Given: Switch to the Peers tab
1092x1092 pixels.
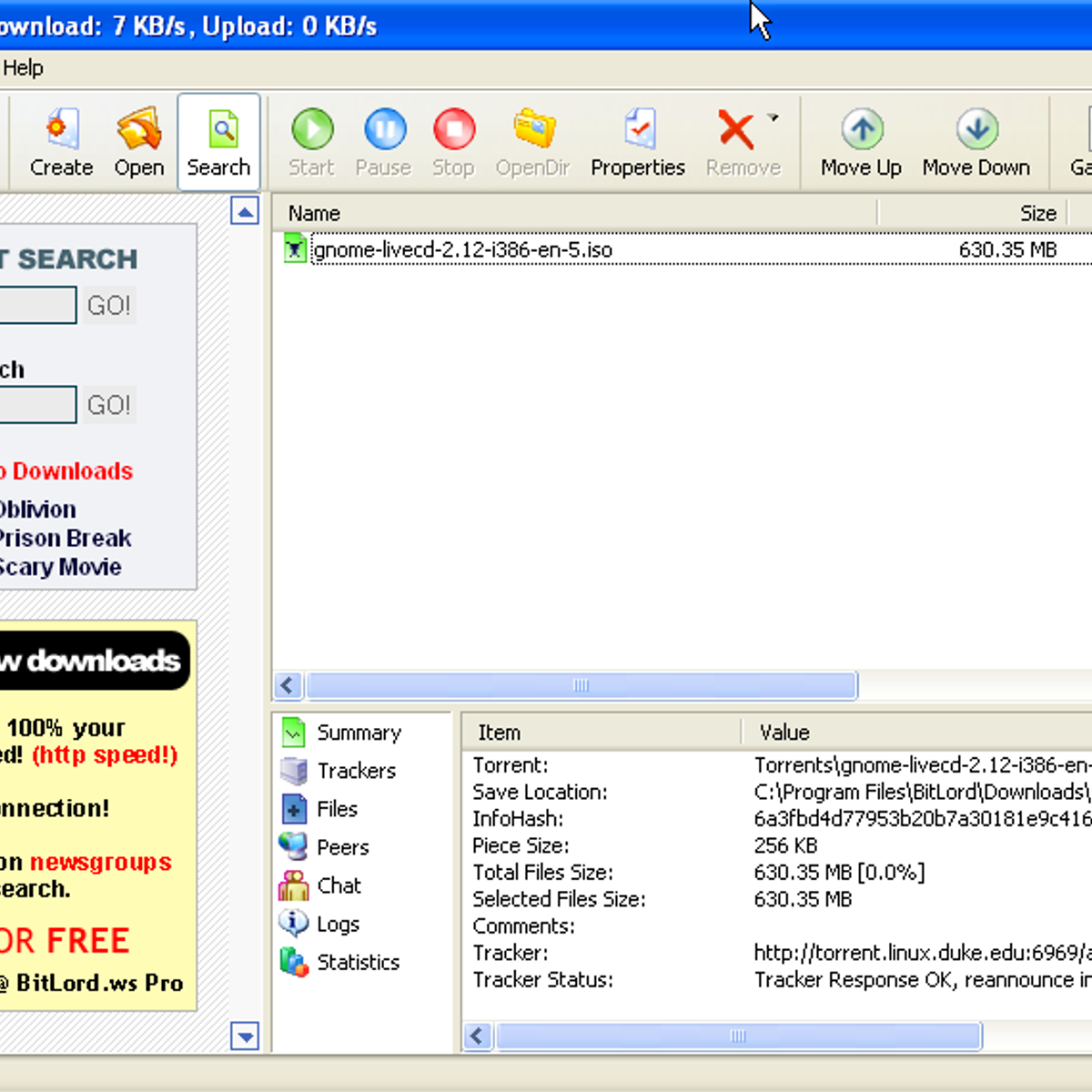Looking at the screenshot, I should [342, 847].
